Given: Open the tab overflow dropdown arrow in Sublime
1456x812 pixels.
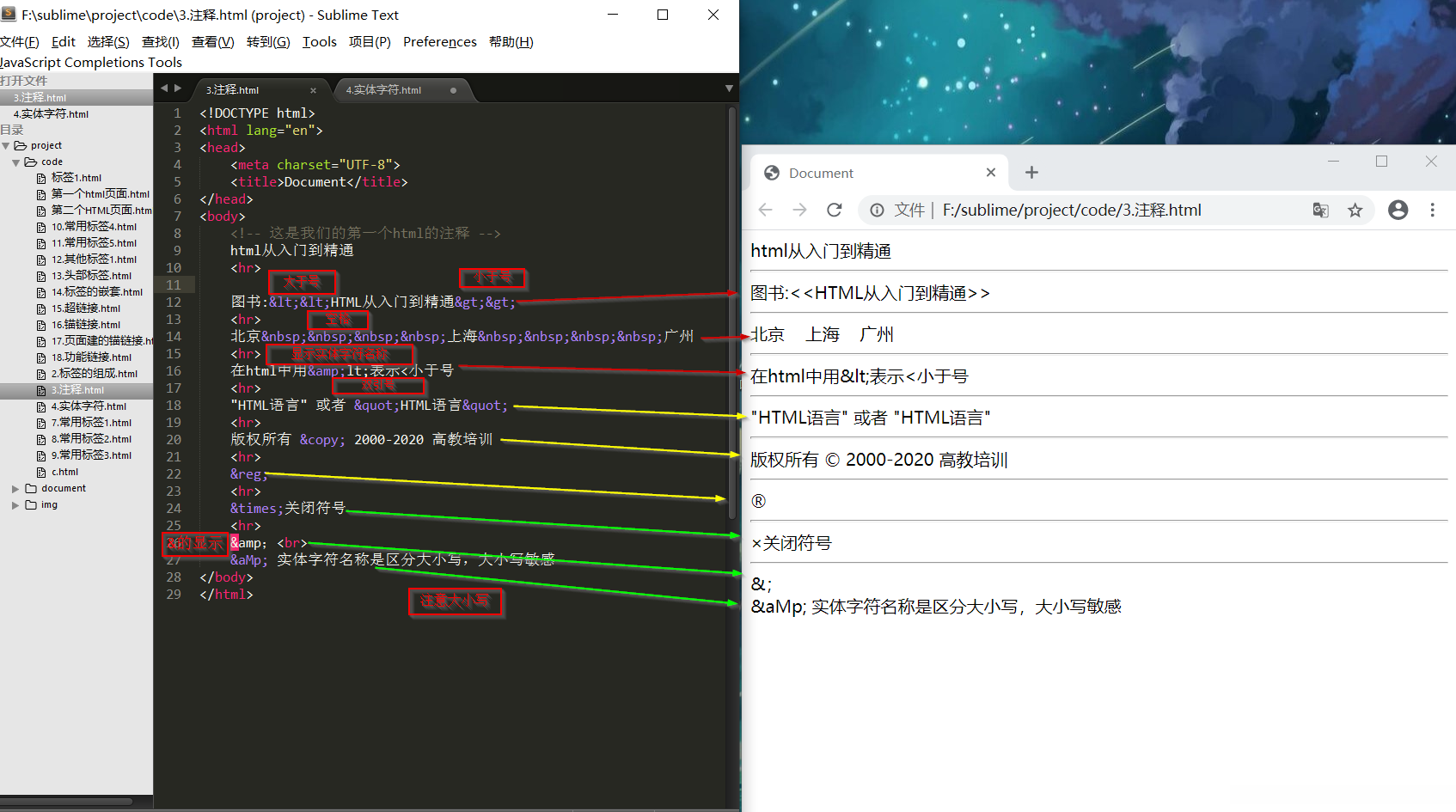Looking at the screenshot, I should point(728,88).
